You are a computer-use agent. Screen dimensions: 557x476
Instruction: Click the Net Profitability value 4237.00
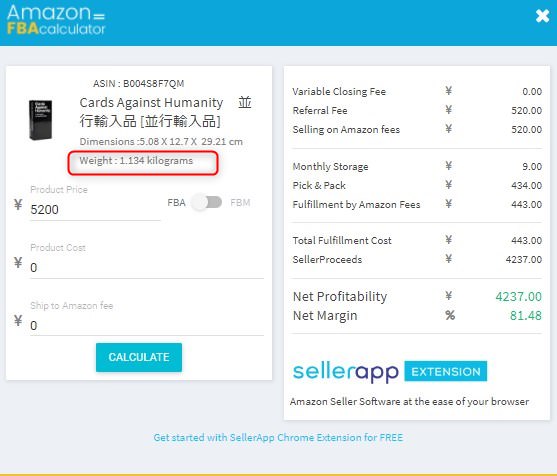(518, 297)
